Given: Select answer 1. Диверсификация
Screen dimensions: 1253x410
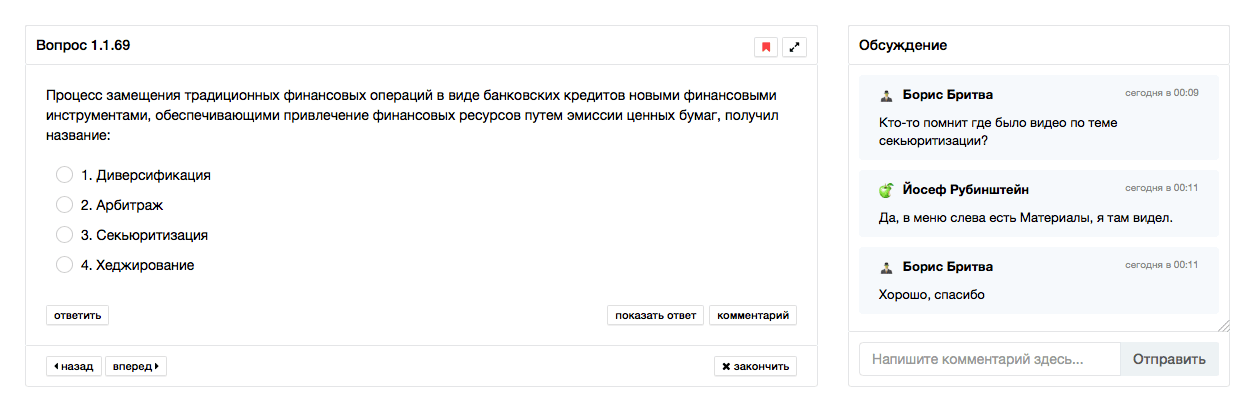Looking at the screenshot, I should (x=65, y=175).
